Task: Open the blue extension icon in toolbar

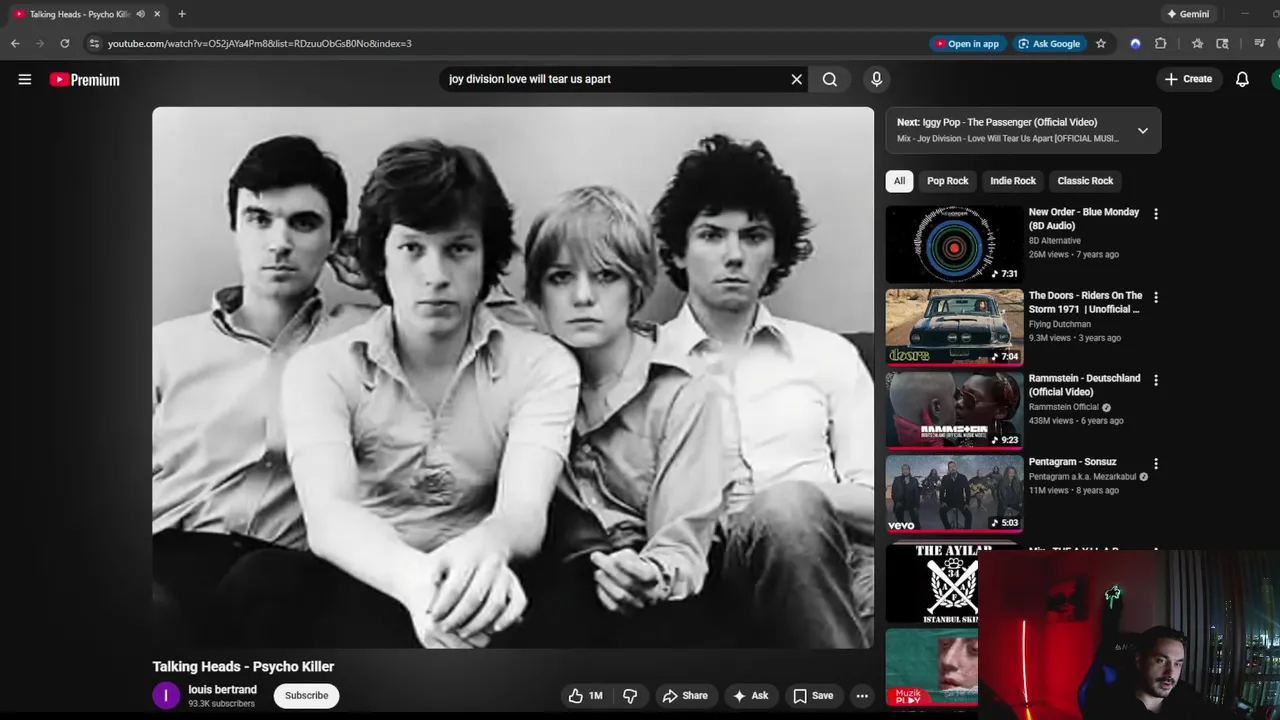Action: 1135,43
